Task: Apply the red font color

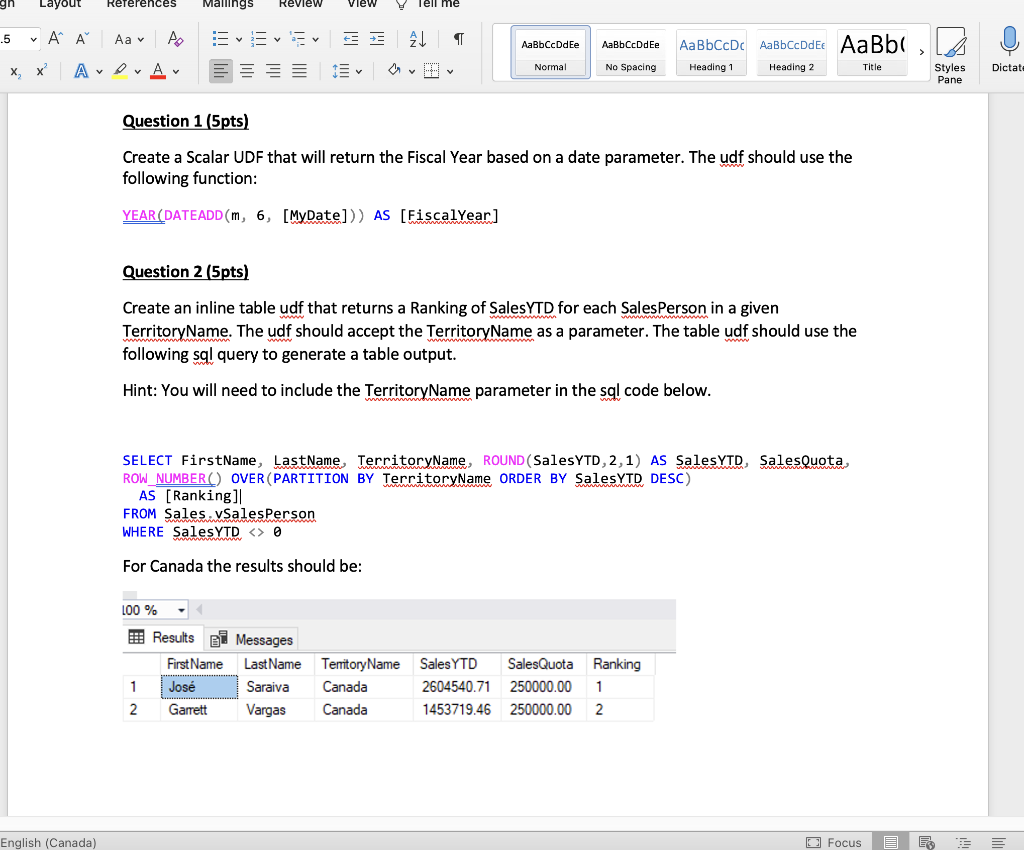Action: coord(157,71)
